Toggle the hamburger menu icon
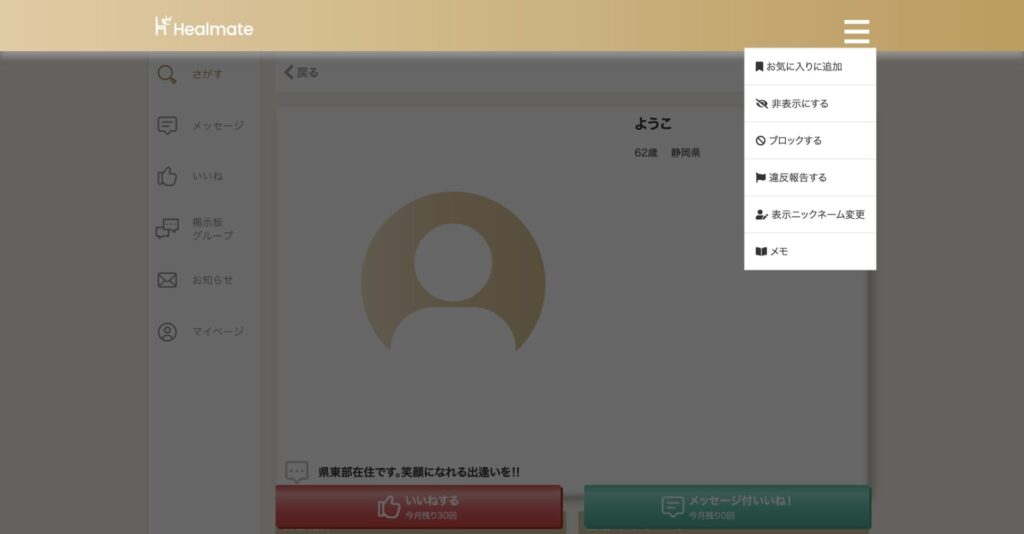The width and height of the screenshot is (1024, 534). 856,31
